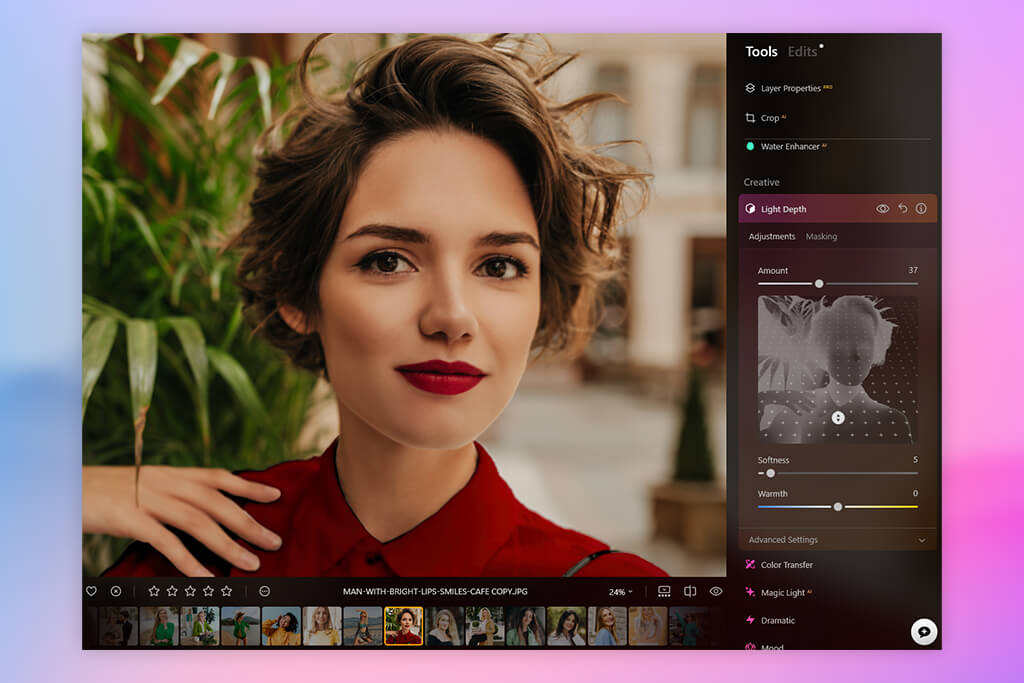The width and height of the screenshot is (1024, 683).
Task: Click the Crop tool icon
Action: click(750, 118)
